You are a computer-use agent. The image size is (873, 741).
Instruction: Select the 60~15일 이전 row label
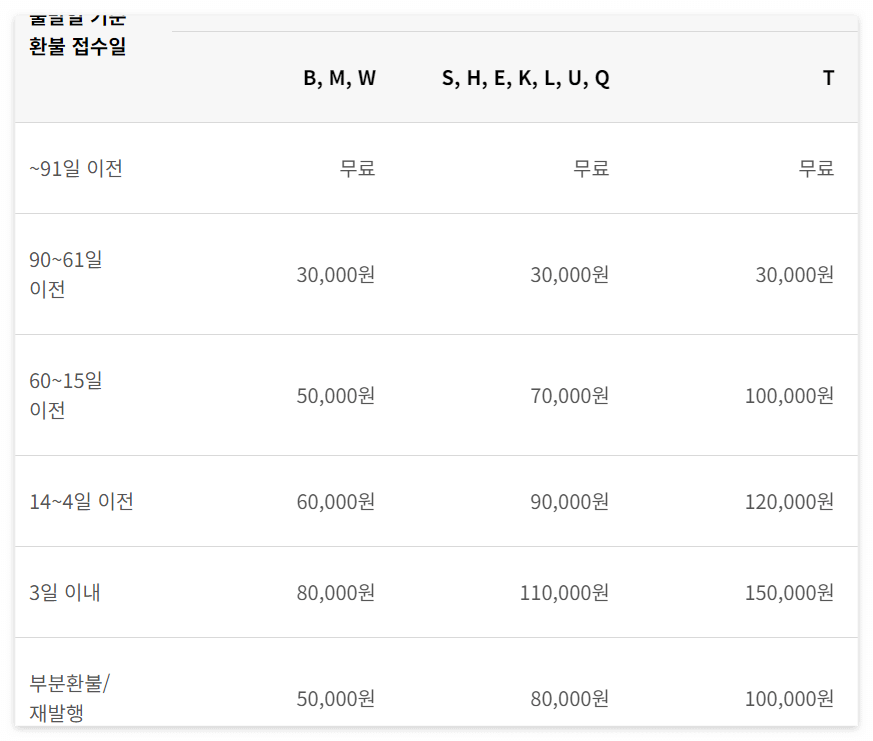click(66, 395)
